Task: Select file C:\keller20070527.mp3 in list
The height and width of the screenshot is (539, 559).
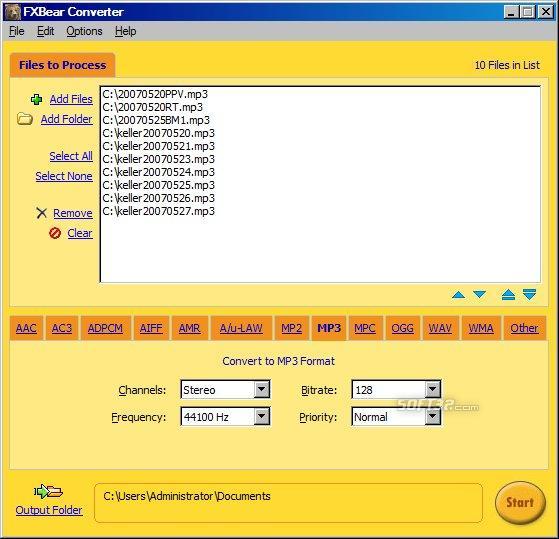Action: pyautogui.click(x=159, y=211)
